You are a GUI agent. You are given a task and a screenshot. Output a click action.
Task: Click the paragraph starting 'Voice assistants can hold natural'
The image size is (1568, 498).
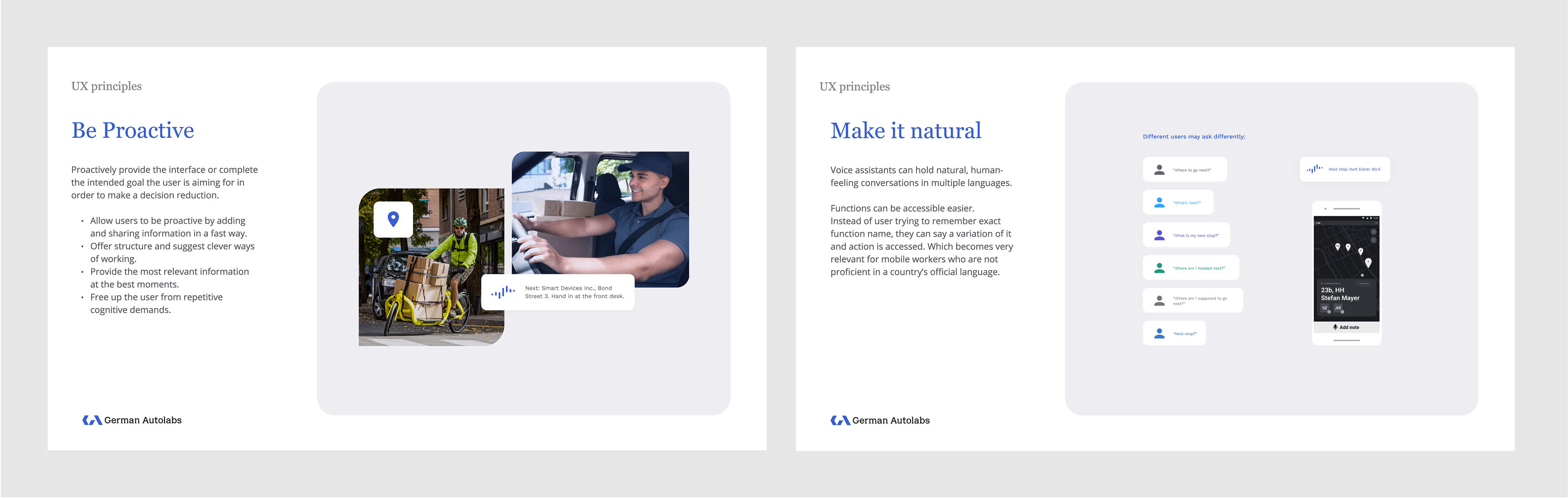tap(921, 176)
